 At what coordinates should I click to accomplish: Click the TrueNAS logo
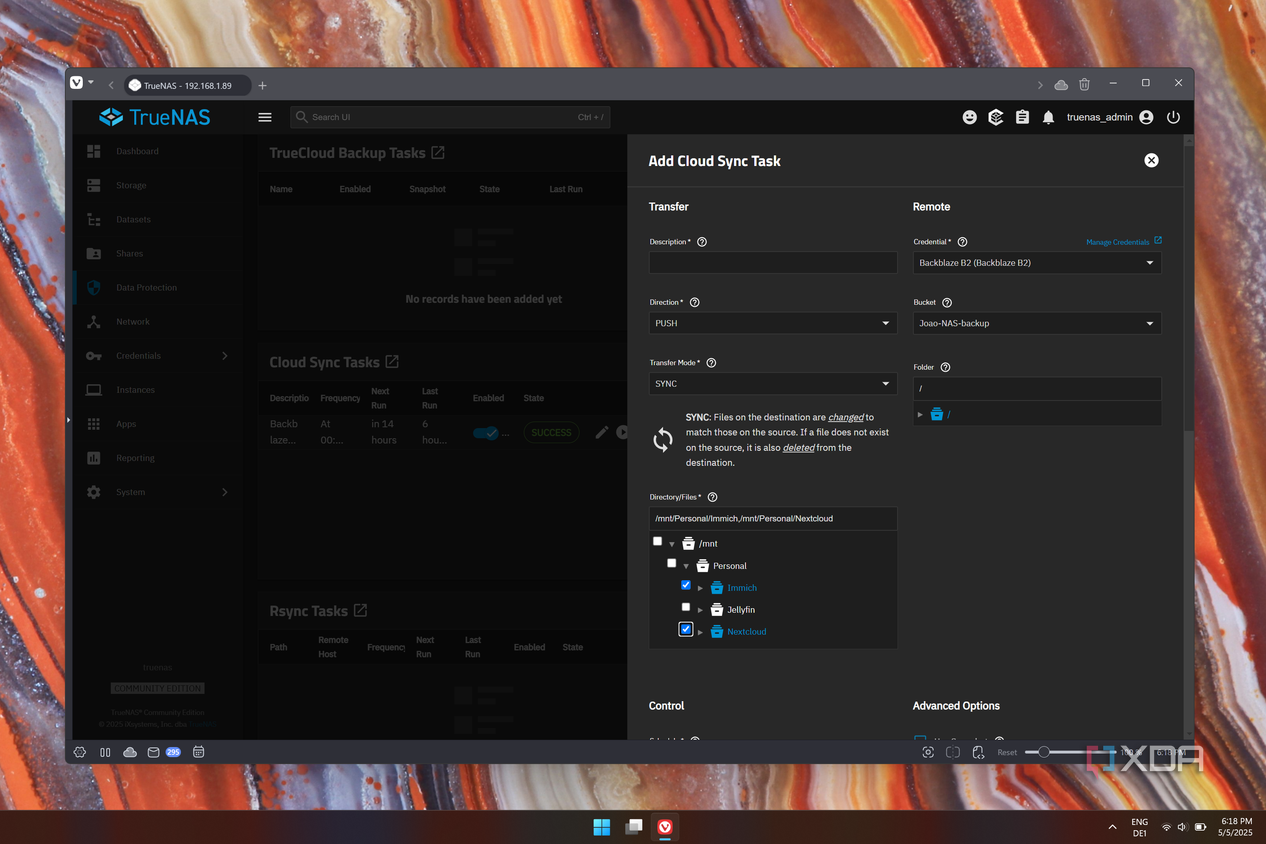coord(155,117)
